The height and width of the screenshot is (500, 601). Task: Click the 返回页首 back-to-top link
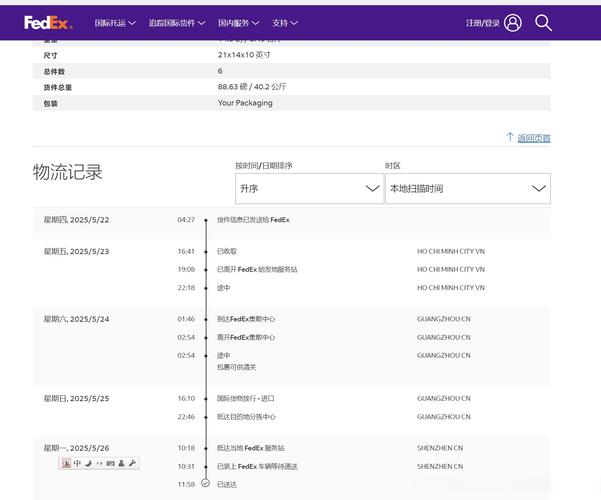coord(532,138)
